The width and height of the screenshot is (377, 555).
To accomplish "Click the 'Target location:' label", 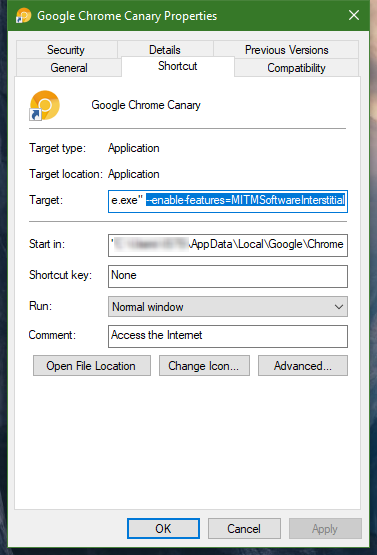I will click(x=66, y=174).
